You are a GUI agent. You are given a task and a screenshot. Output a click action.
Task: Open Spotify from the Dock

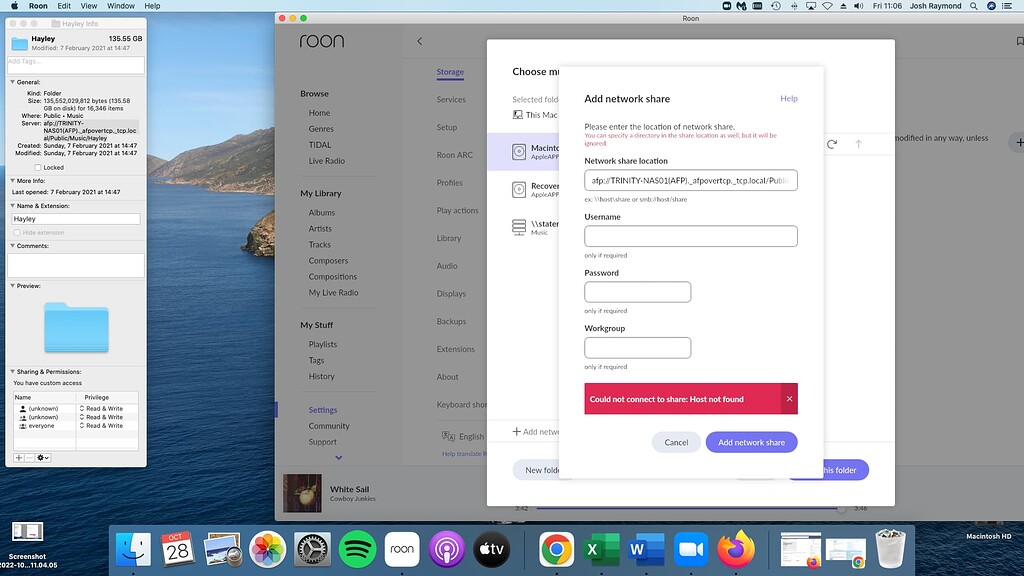click(x=357, y=549)
